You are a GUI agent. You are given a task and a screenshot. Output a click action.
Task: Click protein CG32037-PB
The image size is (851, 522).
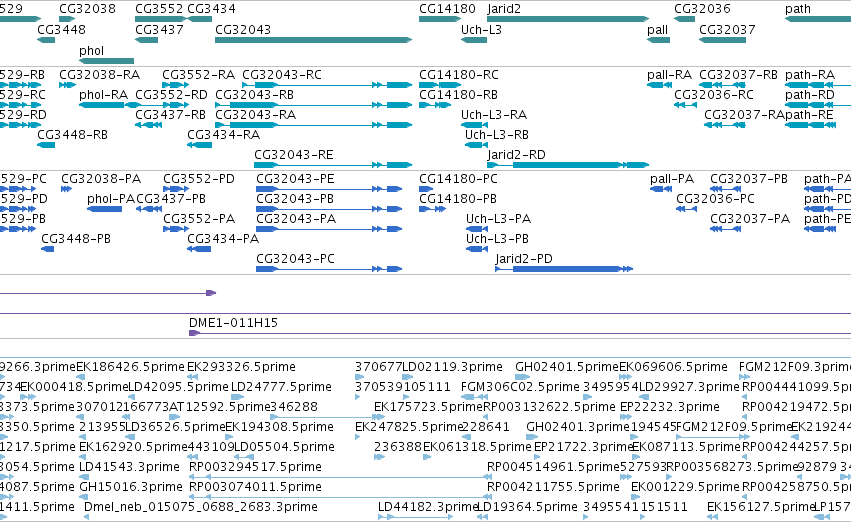[x=749, y=179]
